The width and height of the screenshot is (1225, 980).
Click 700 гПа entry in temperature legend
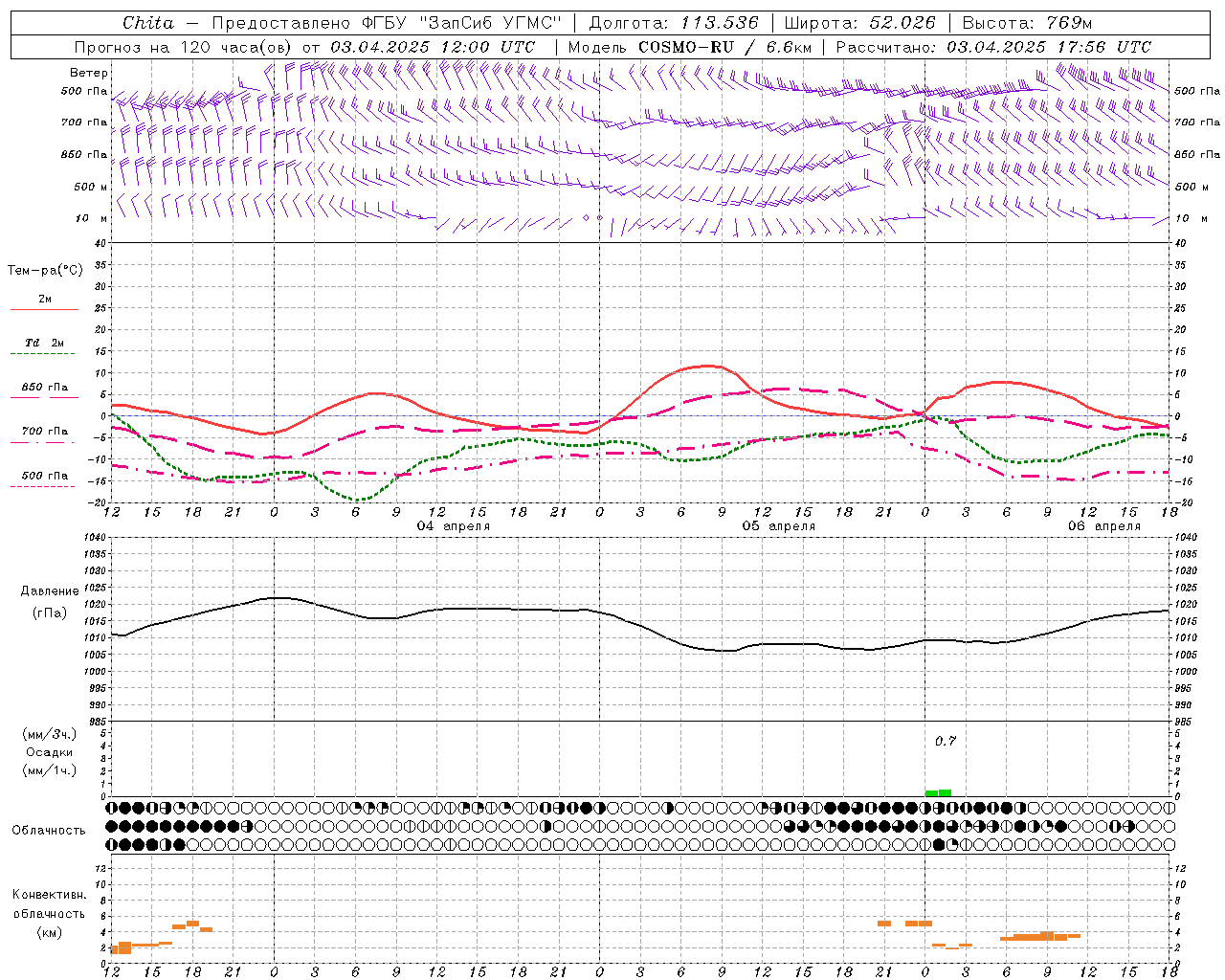pos(45,432)
